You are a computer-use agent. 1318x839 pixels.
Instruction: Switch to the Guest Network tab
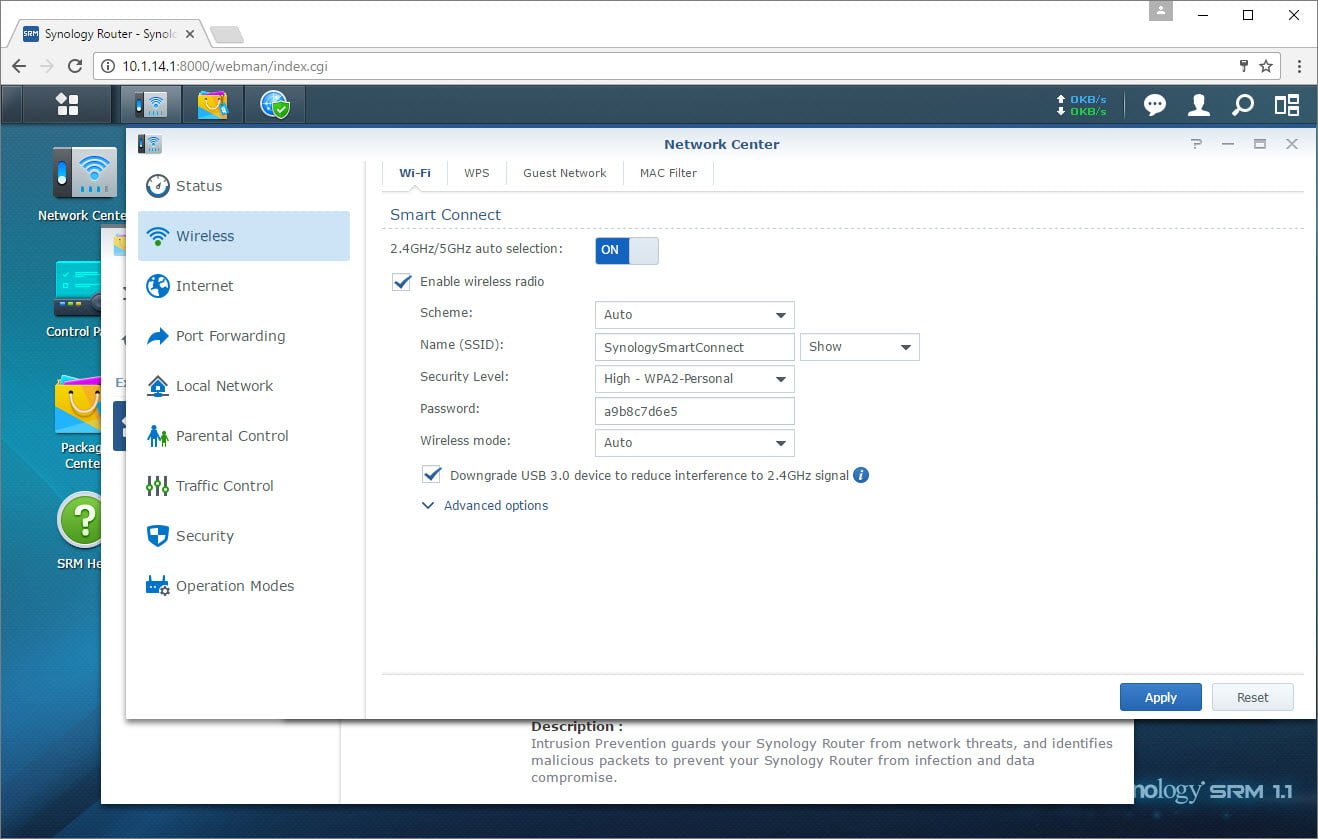point(564,173)
